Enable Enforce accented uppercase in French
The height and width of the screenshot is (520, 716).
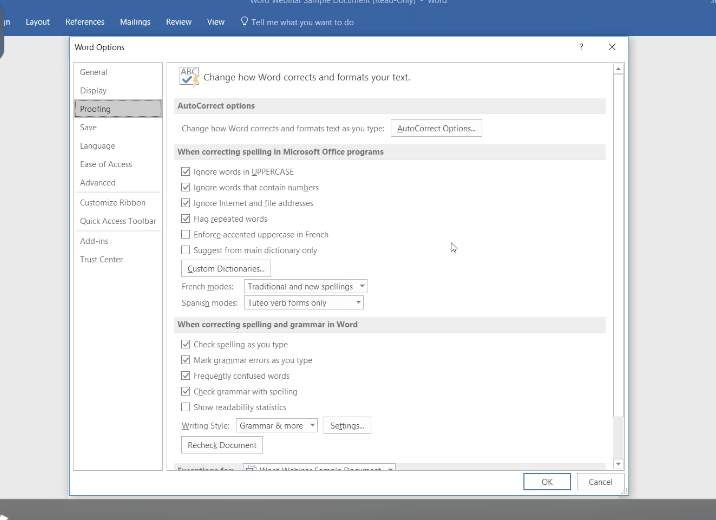(x=185, y=234)
